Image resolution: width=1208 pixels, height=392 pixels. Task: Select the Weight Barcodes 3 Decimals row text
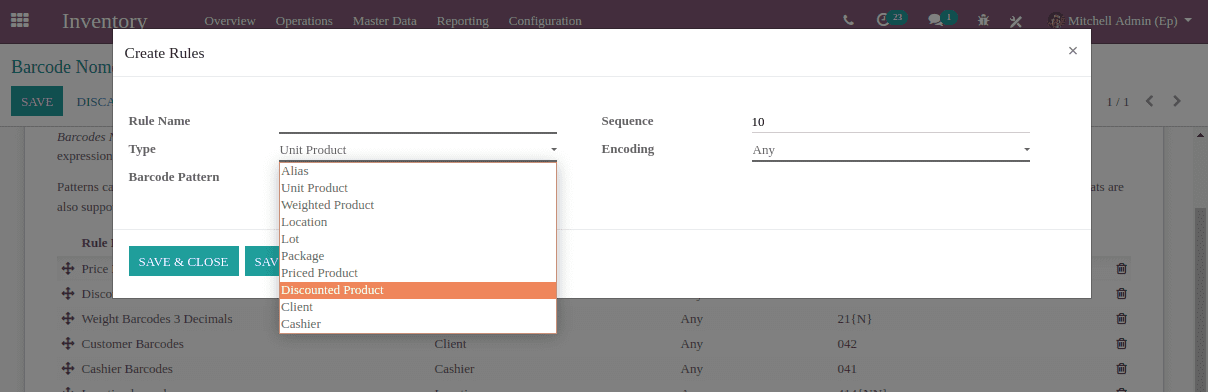click(x=157, y=318)
